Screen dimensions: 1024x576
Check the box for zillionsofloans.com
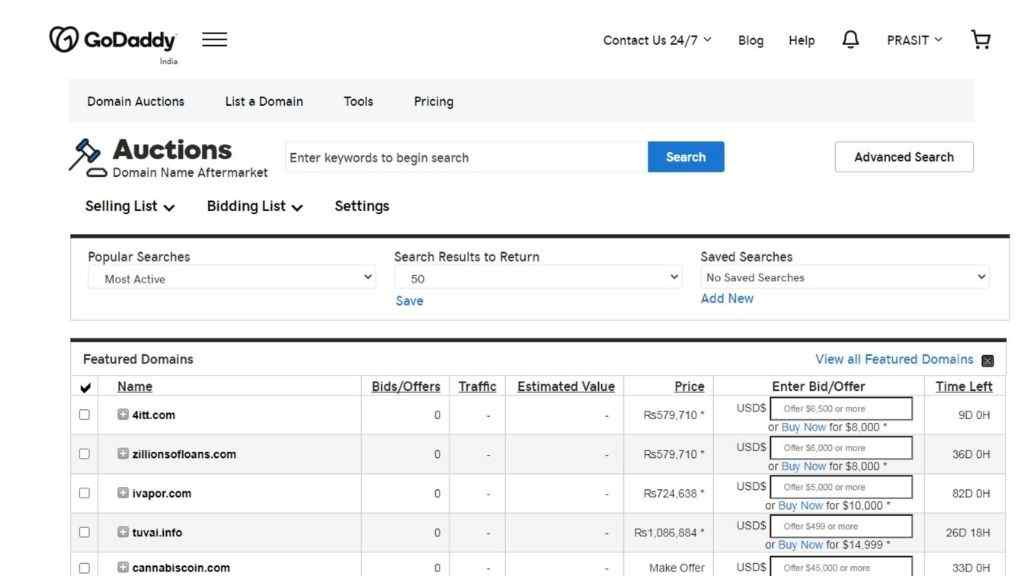pyautogui.click(x=84, y=454)
